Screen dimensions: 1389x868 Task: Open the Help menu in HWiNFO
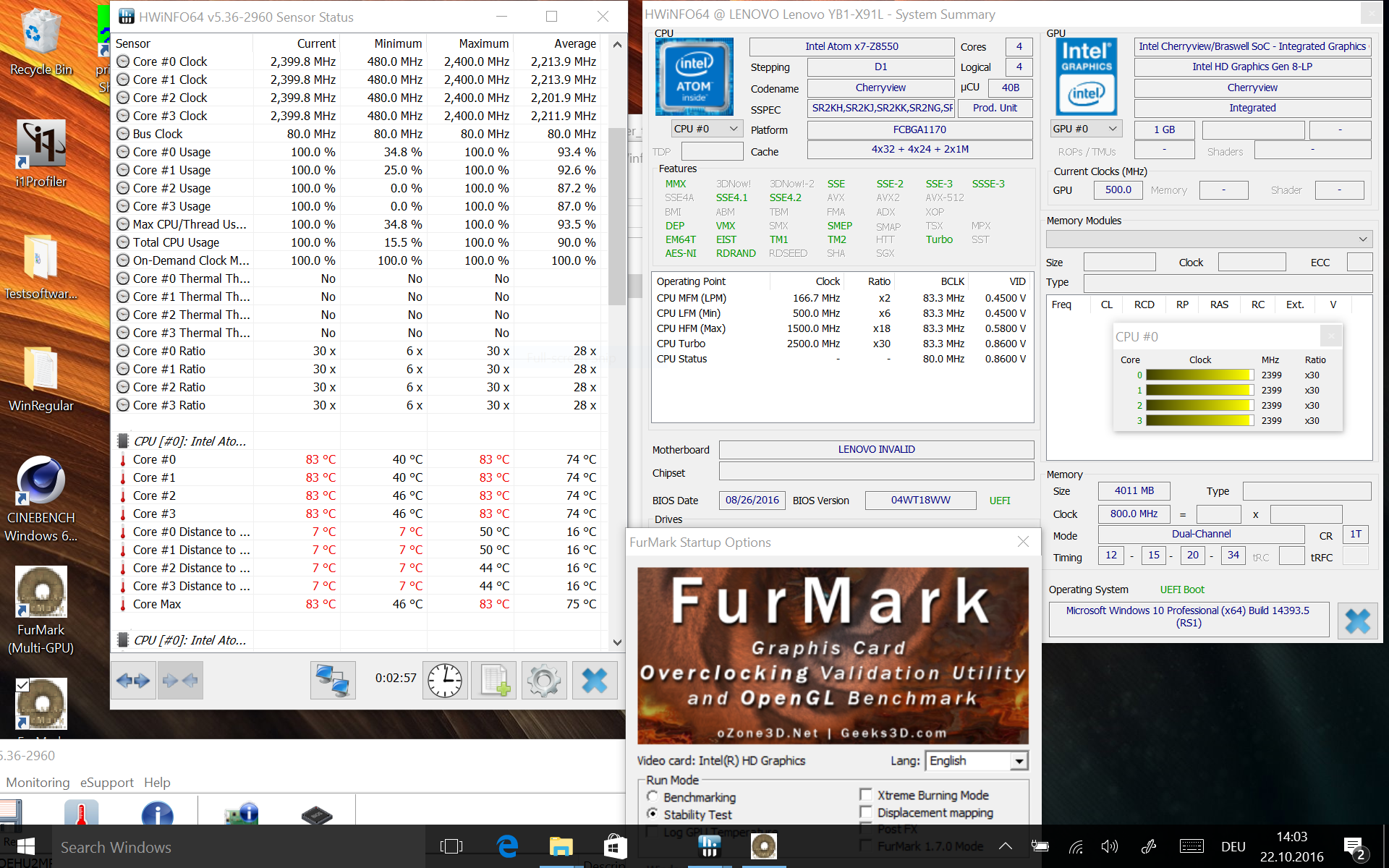coord(157,782)
